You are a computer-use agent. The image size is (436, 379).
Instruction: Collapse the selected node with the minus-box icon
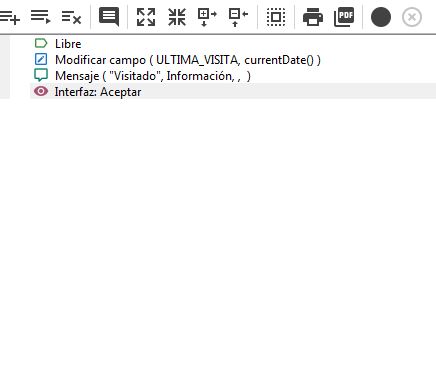(x=238, y=17)
